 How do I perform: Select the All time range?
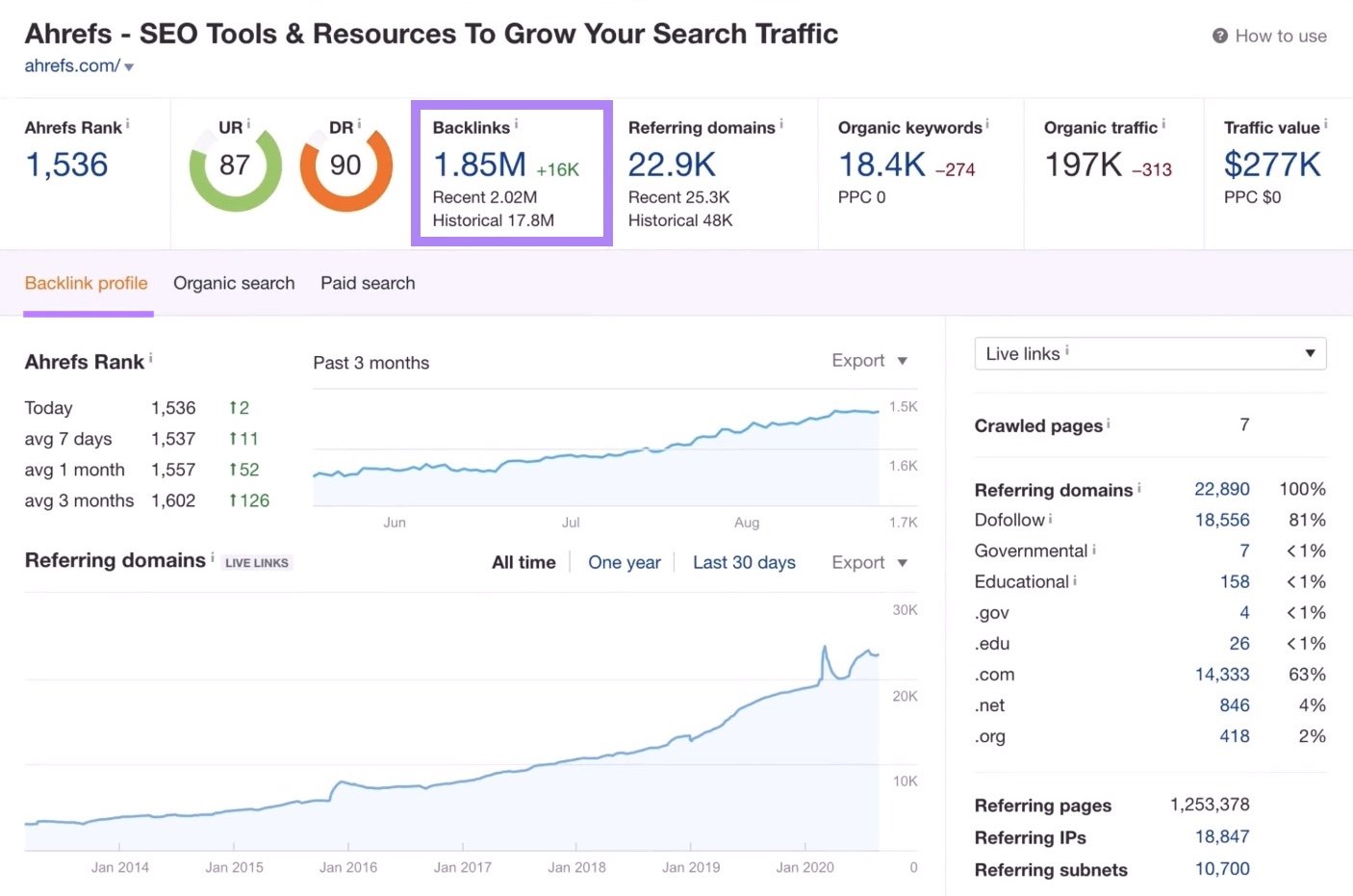click(x=523, y=562)
